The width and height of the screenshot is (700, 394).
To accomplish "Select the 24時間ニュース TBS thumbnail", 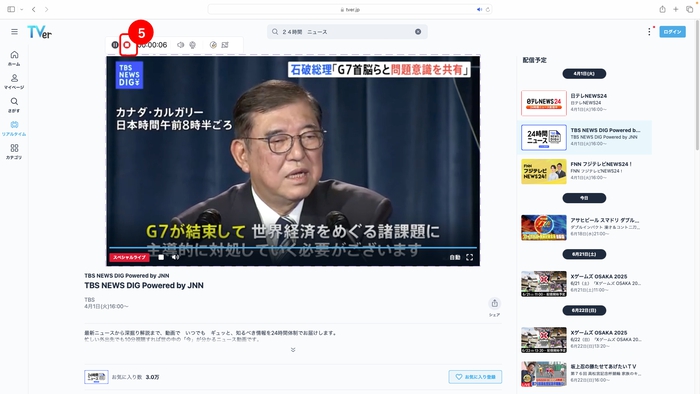I will point(544,137).
